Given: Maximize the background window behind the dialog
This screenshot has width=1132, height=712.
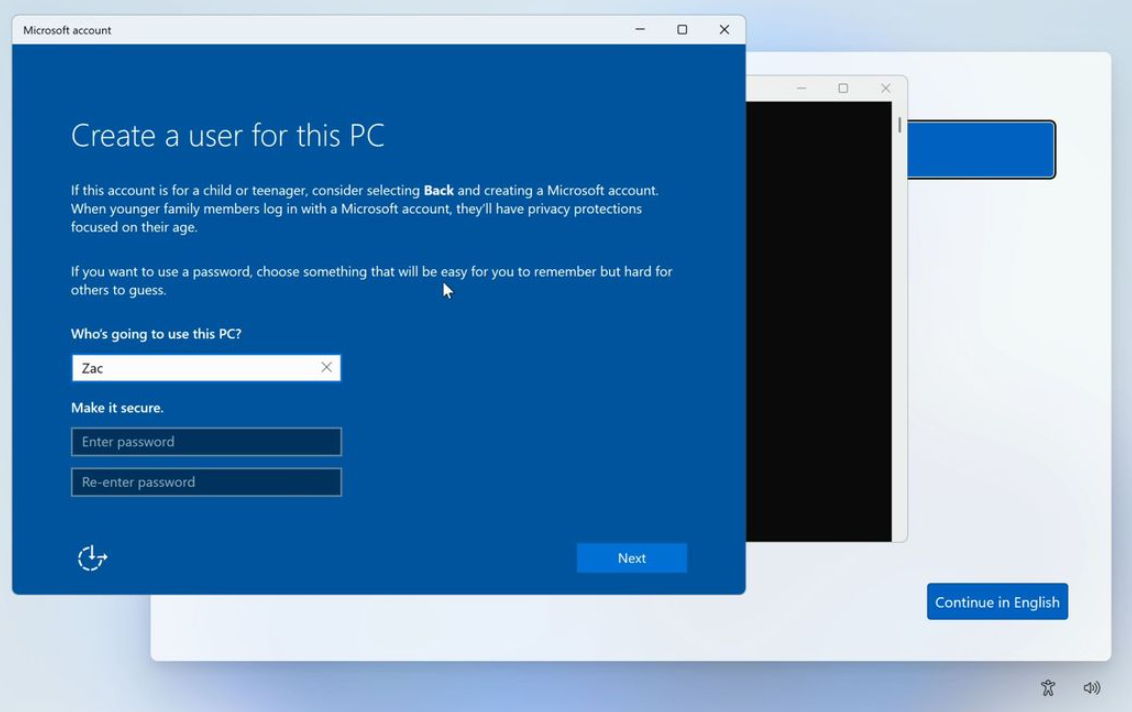Looking at the screenshot, I should (x=843, y=88).
